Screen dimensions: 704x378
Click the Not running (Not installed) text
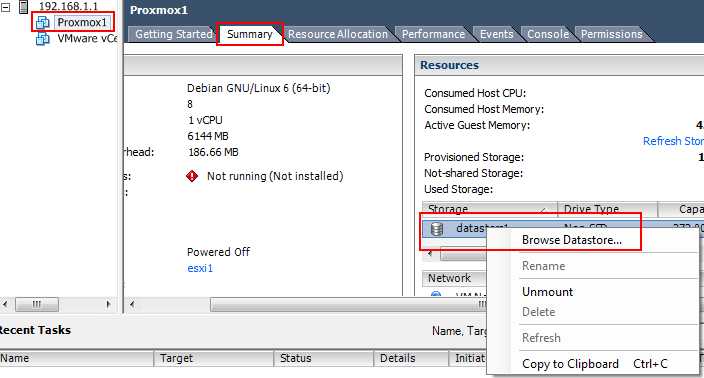pos(275,176)
